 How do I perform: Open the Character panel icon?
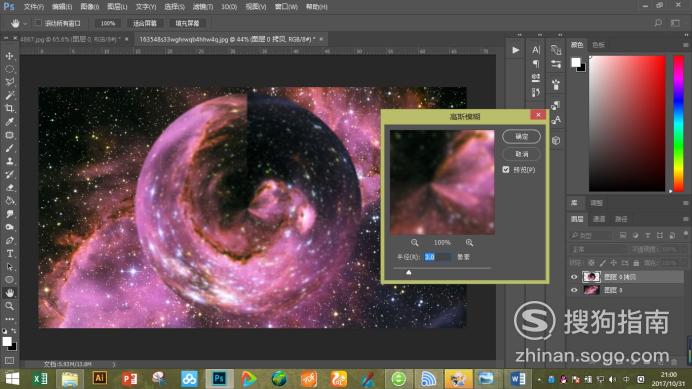click(536, 50)
